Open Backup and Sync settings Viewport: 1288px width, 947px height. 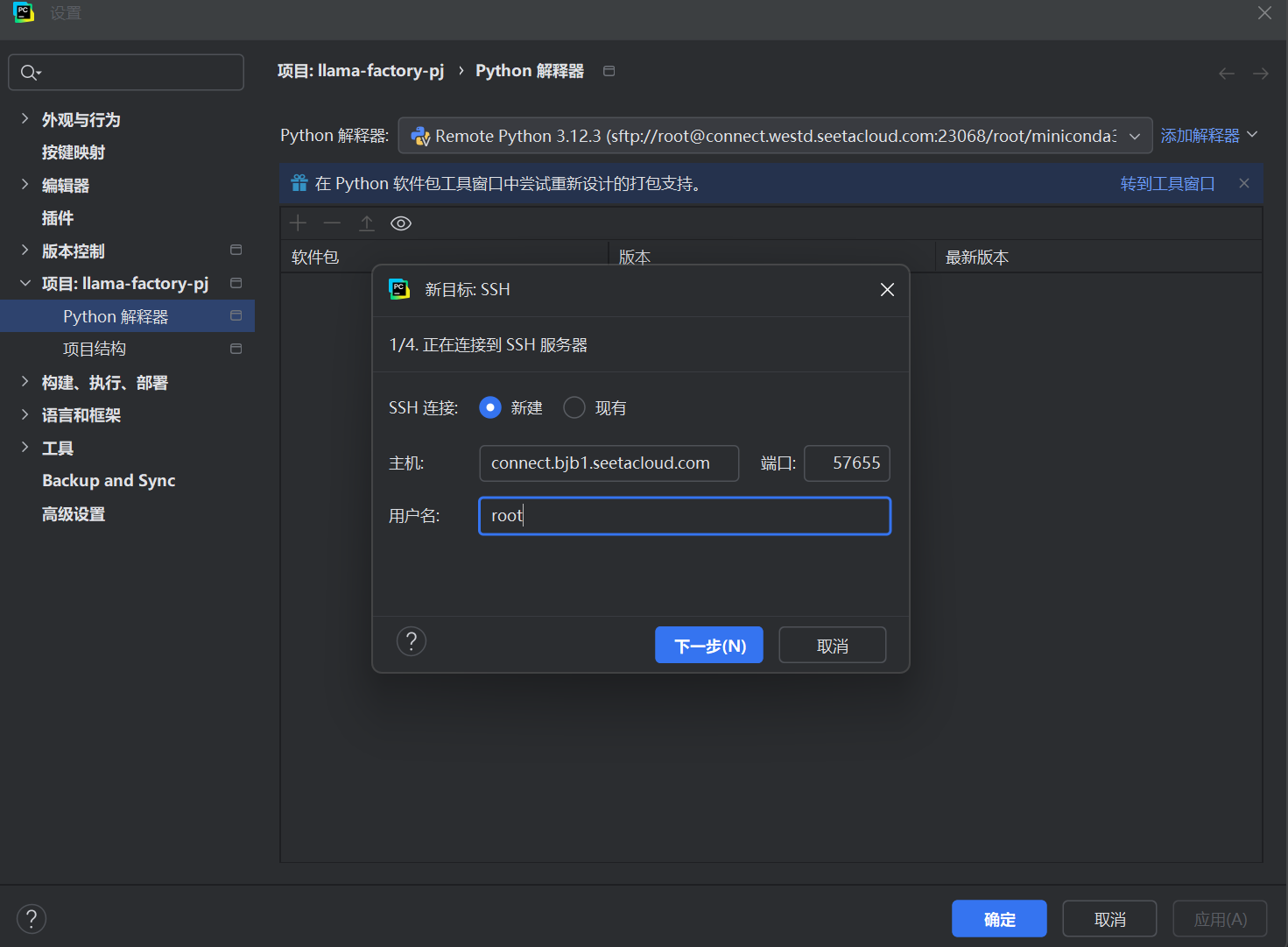[x=109, y=480]
